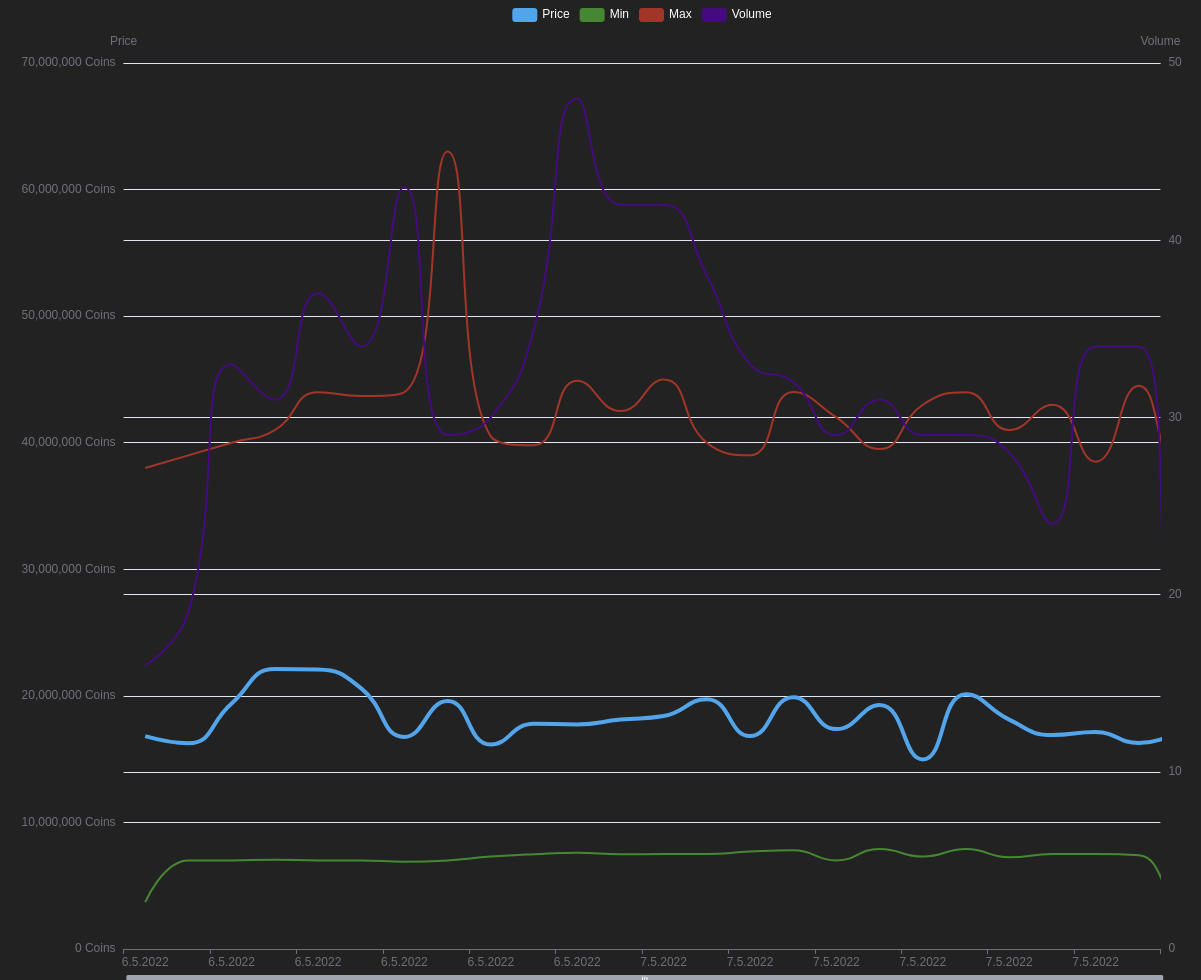Click the first 7.5.2022 date label
1201x980 pixels.
coord(663,962)
